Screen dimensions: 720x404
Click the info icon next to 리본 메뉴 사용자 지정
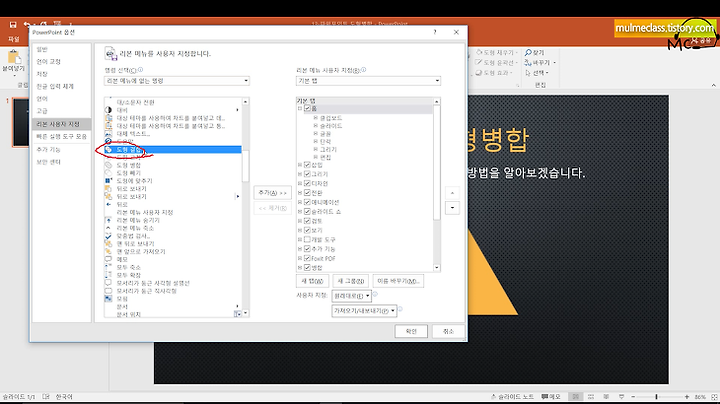(x=363, y=70)
